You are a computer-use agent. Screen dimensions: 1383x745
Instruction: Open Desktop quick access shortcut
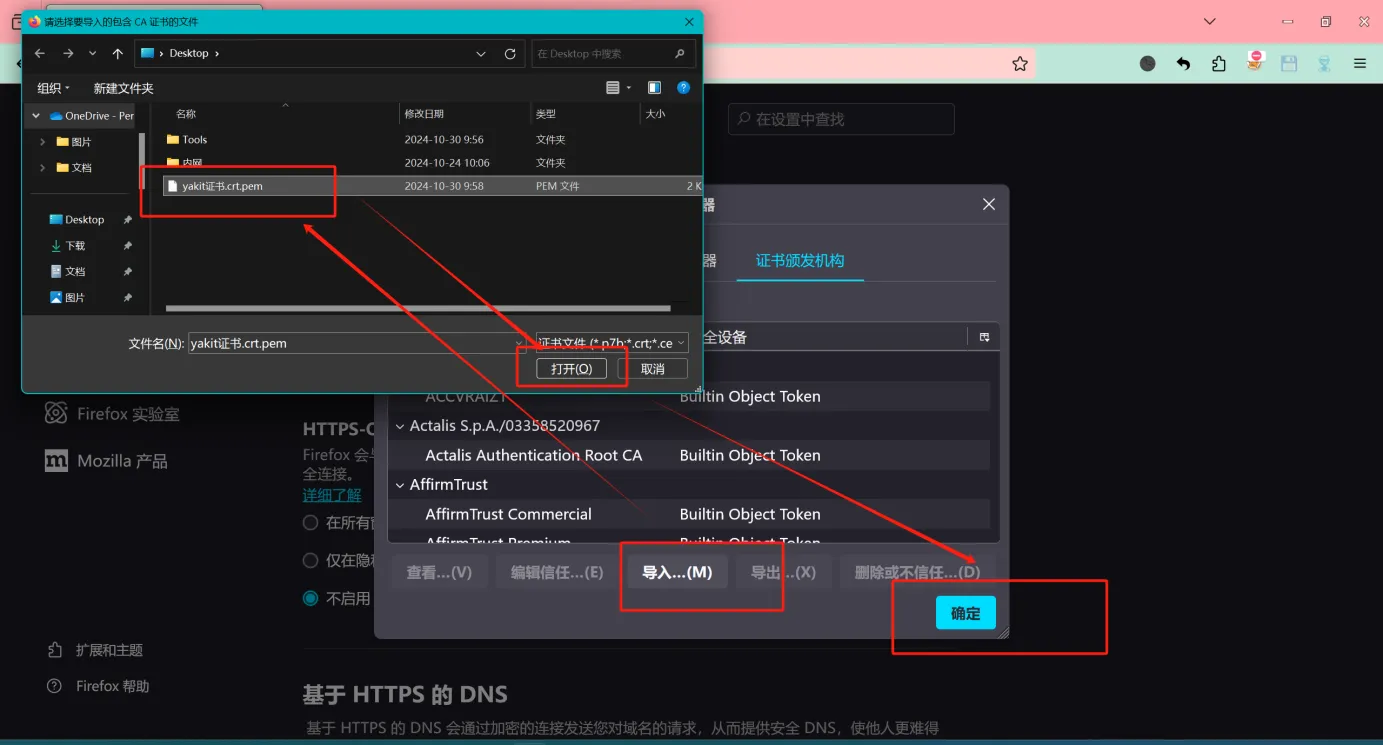84,220
